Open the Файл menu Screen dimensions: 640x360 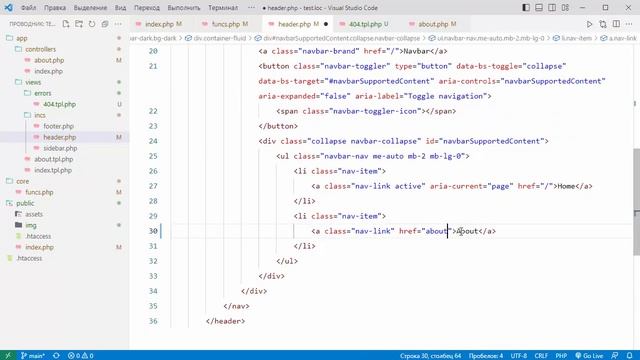tap(28, 8)
